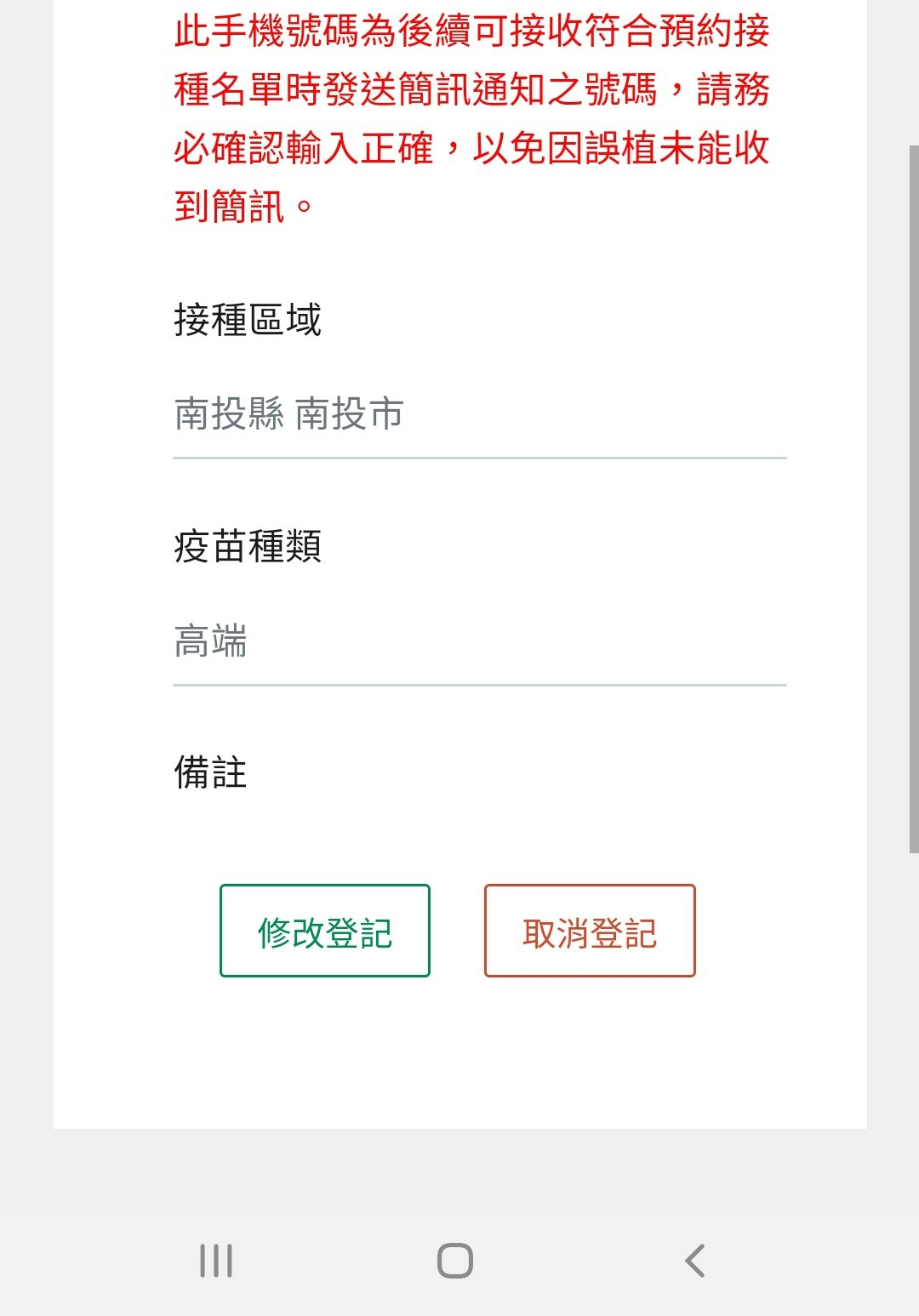This screenshot has width=919, height=1316.
Task: Click red warning line starting 種名單時
Action: click(x=471, y=89)
